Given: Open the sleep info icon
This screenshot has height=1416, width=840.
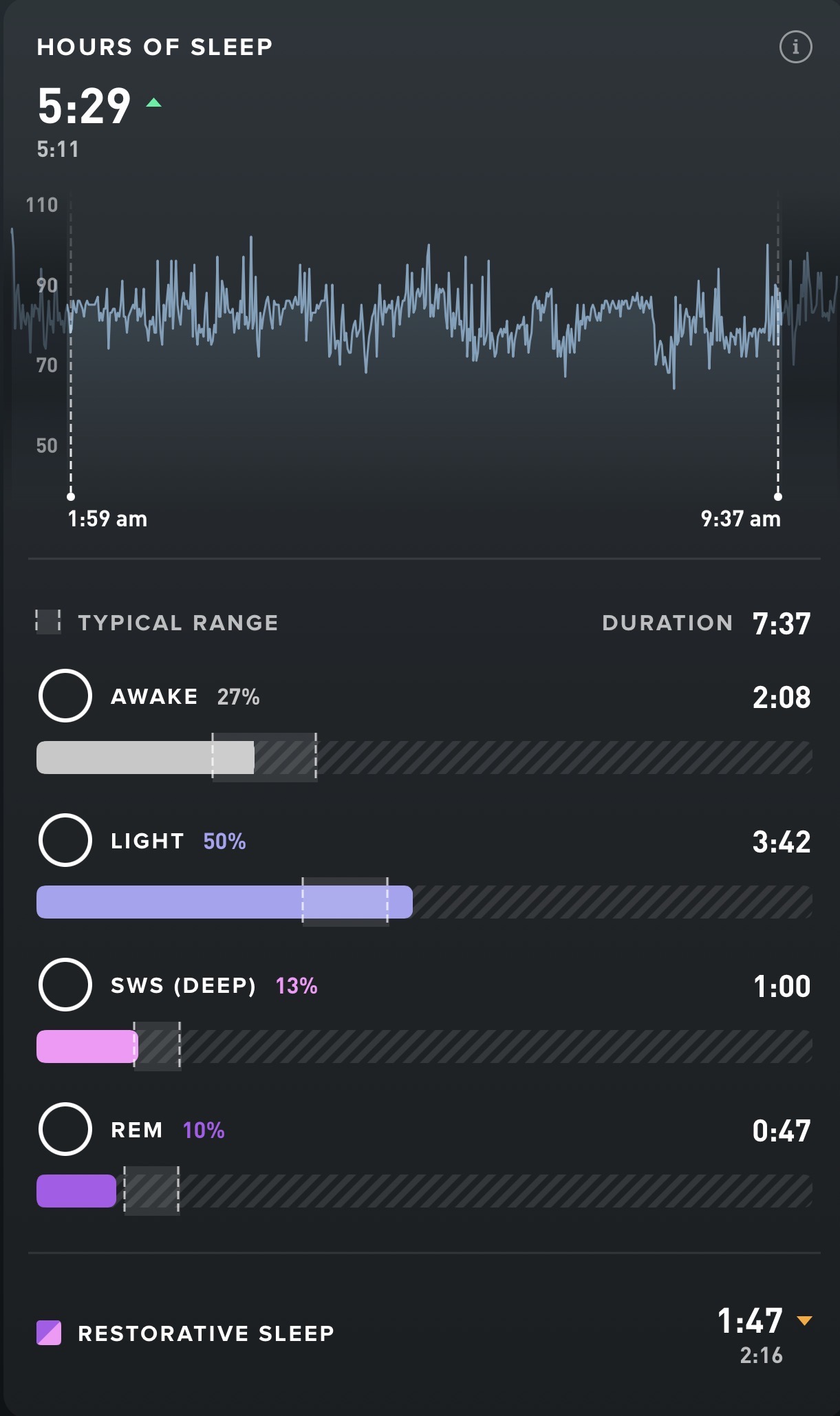Looking at the screenshot, I should [x=795, y=47].
